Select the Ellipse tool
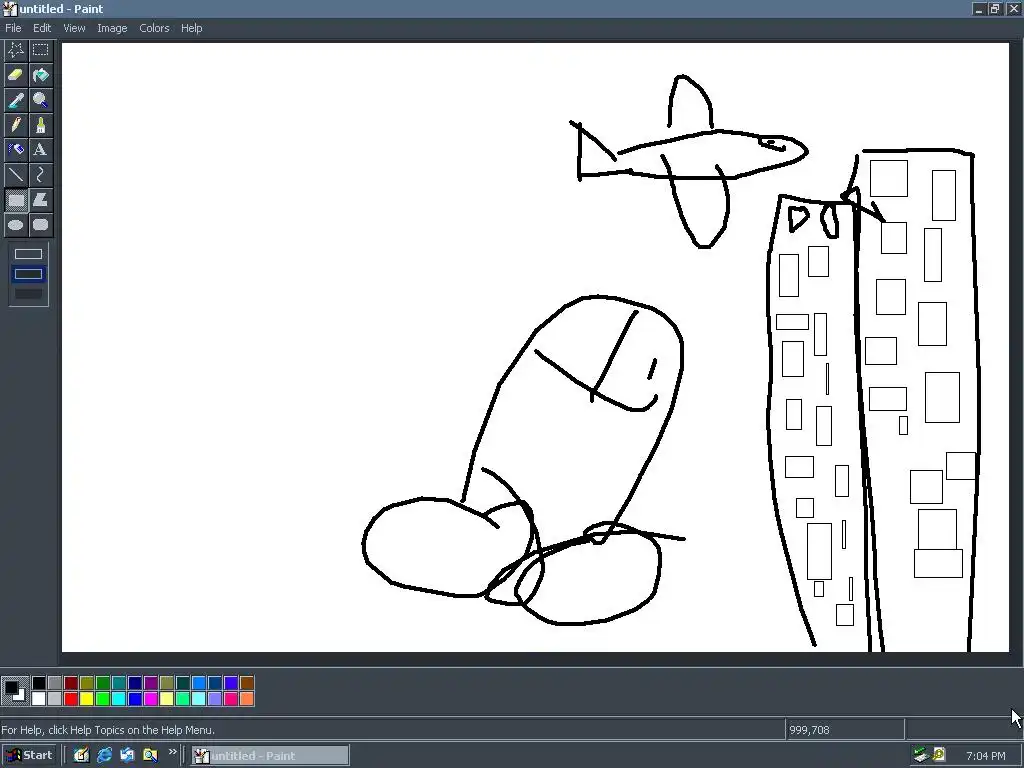 (x=16, y=225)
